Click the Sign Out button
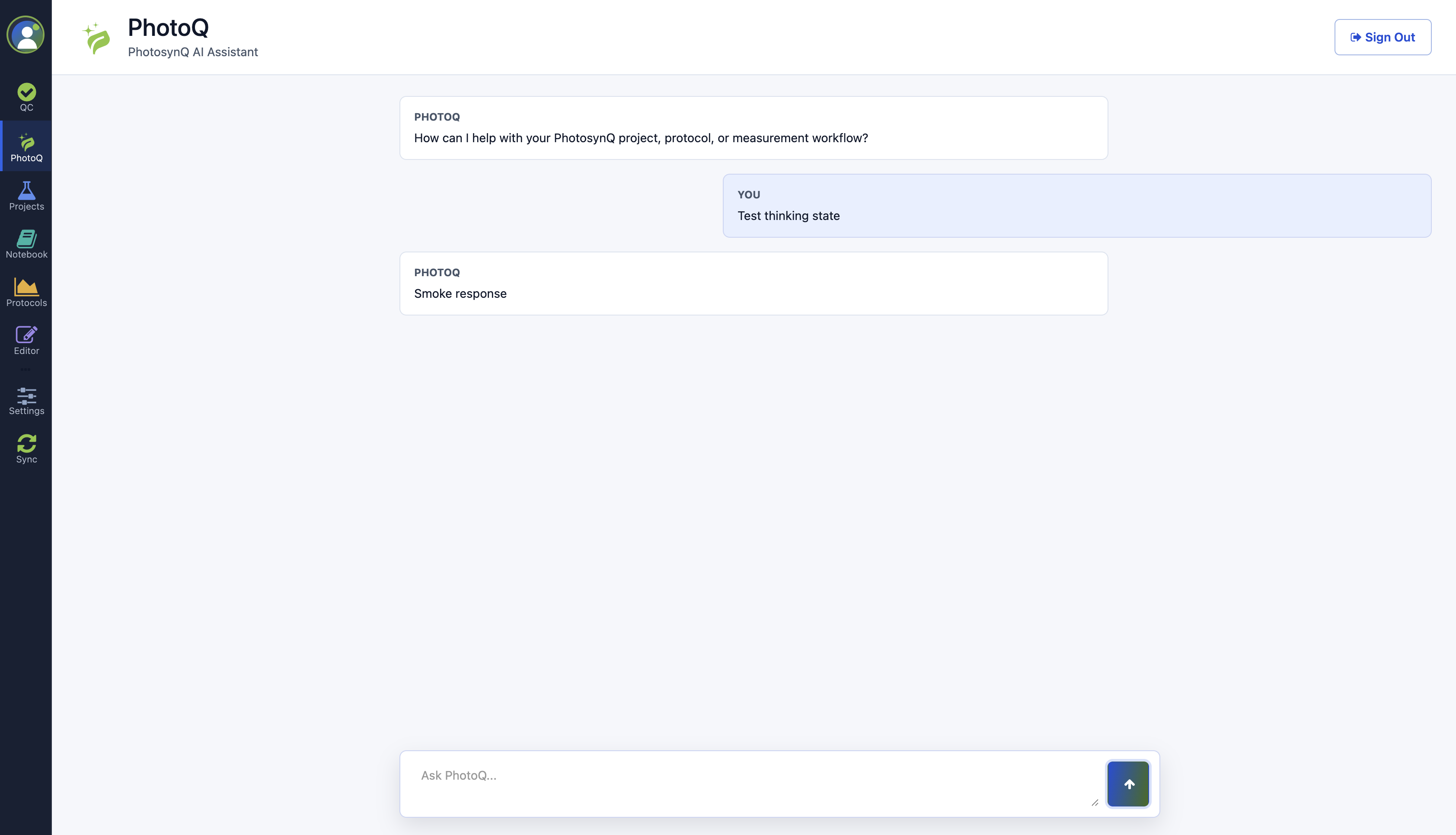 (1383, 37)
